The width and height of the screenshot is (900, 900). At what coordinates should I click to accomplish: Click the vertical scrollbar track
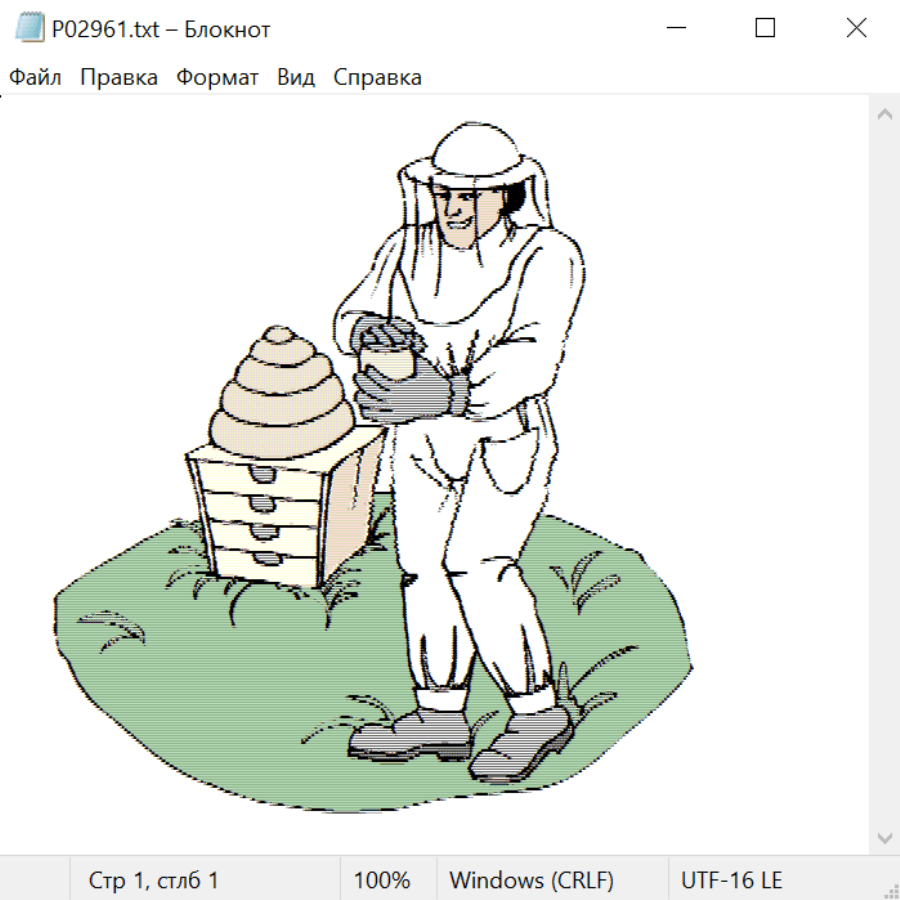(884, 475)
